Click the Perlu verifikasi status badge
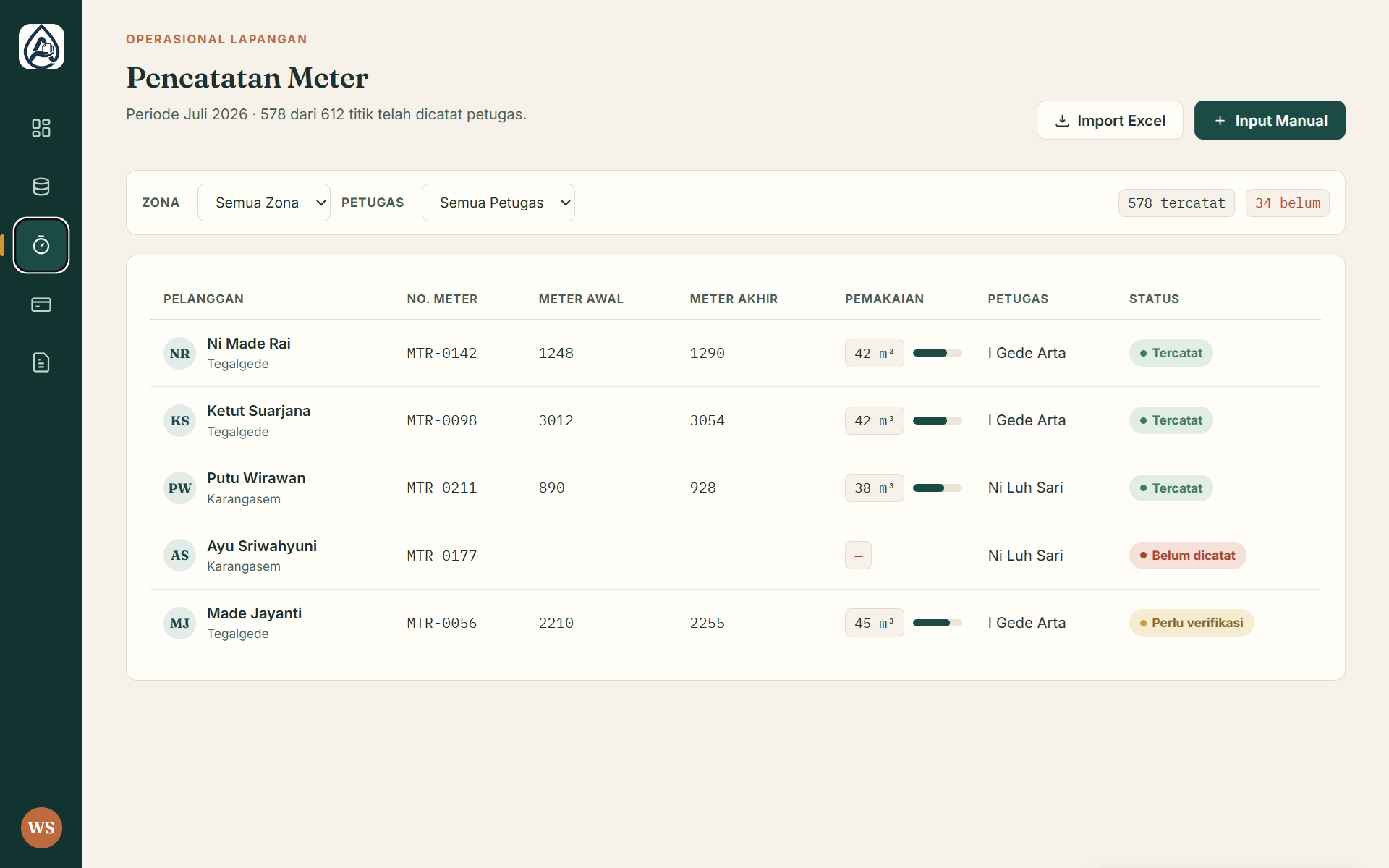This screenshot has height=868, width=1389. click(x=1192, y=623)
